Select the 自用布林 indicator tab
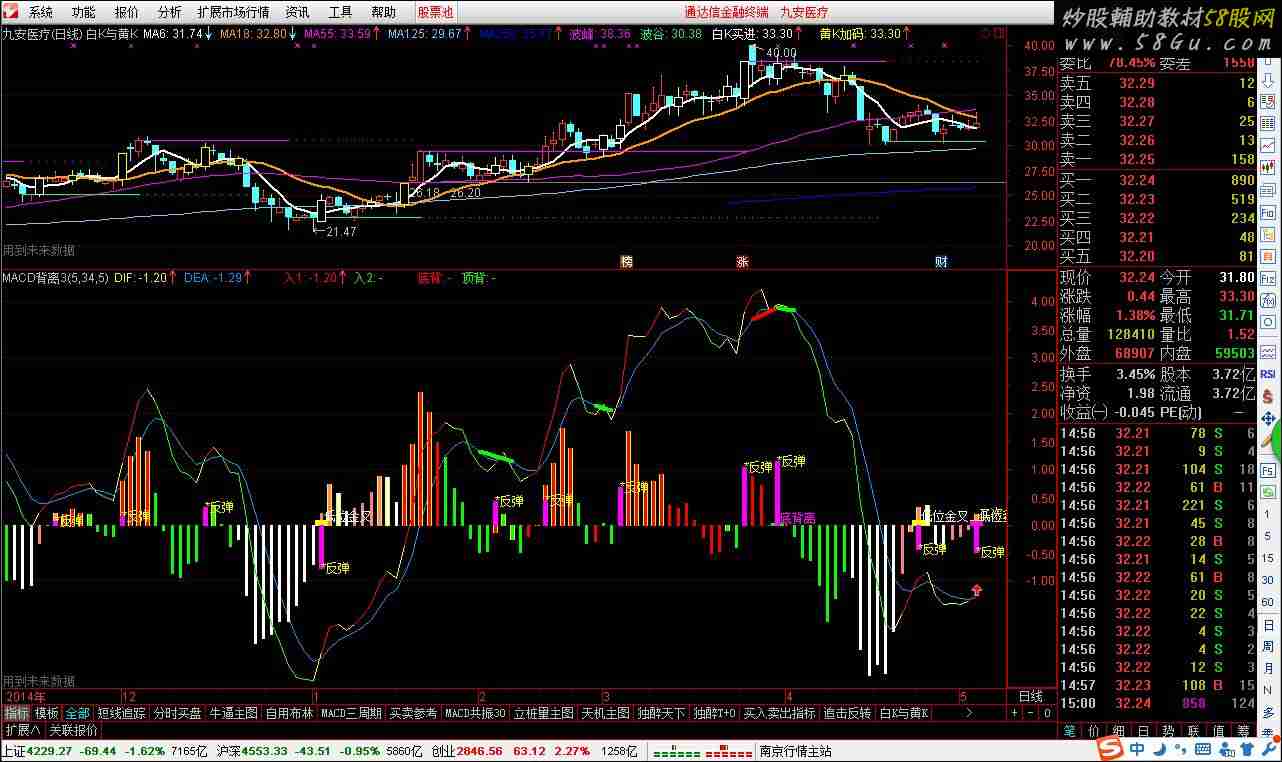The height and width of the screenshot is (762, 1282). (x=289, y=714)
